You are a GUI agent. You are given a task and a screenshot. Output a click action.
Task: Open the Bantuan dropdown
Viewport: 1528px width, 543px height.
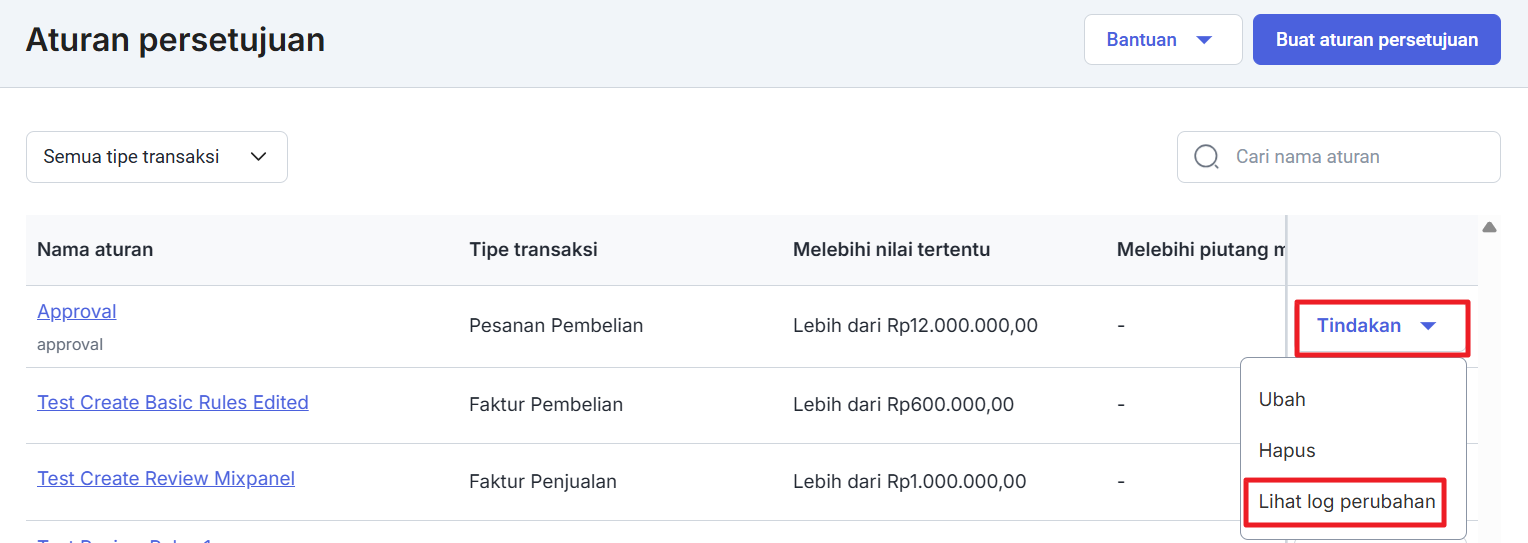(x=1162, y=40)
